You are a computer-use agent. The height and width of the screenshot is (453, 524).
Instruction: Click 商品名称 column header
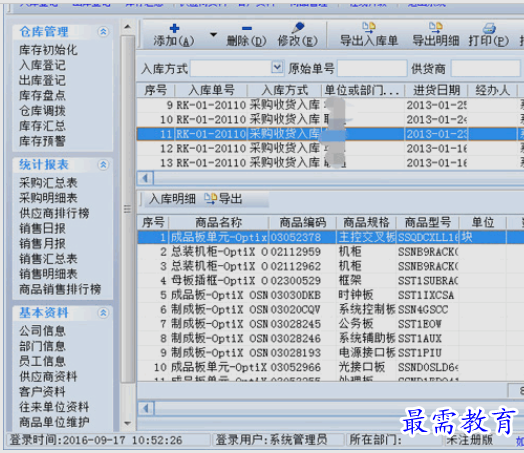pyautogui.click(x=219, y=222)
